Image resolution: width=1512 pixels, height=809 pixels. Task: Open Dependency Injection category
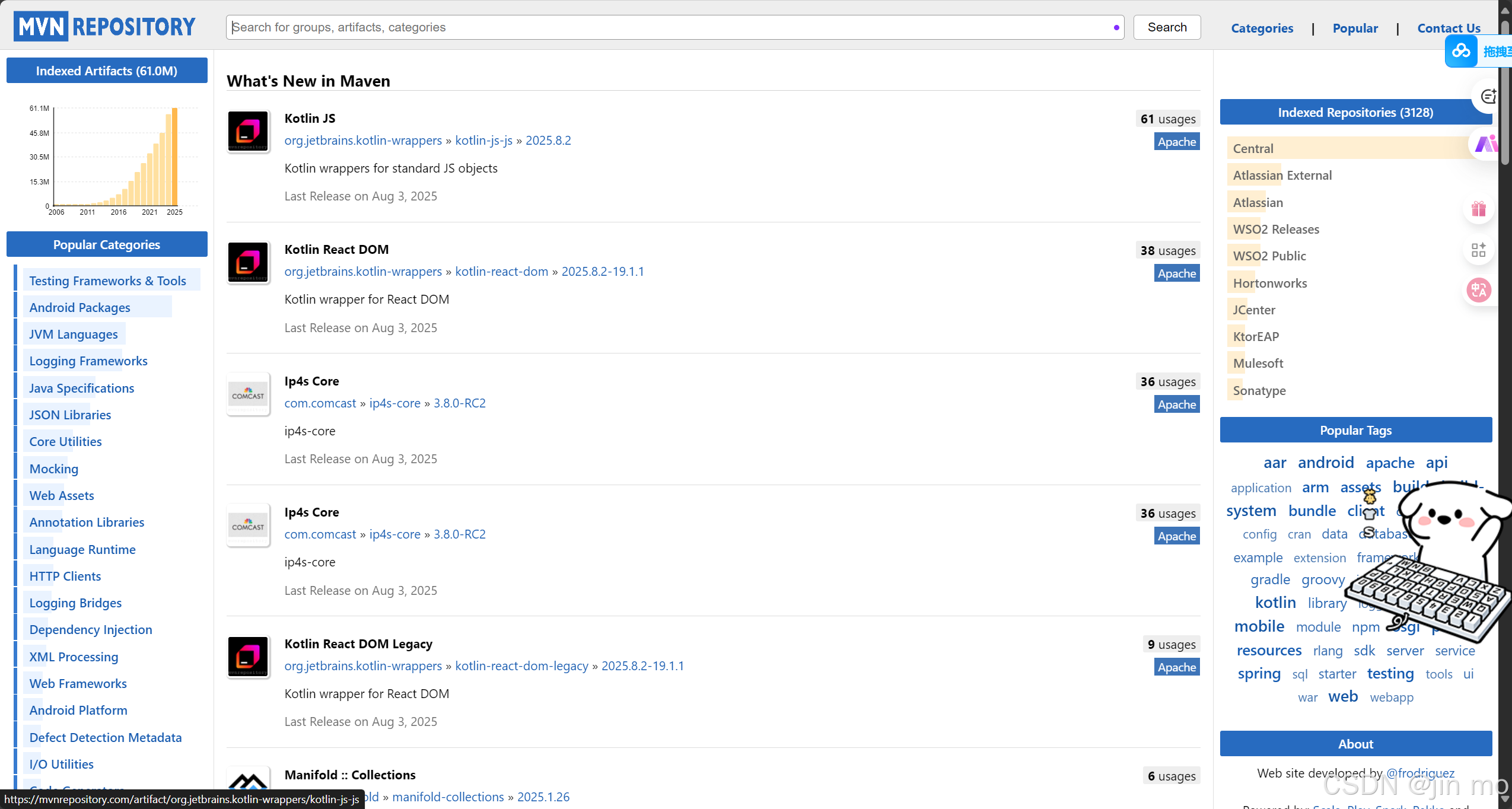tap(91, 629)
